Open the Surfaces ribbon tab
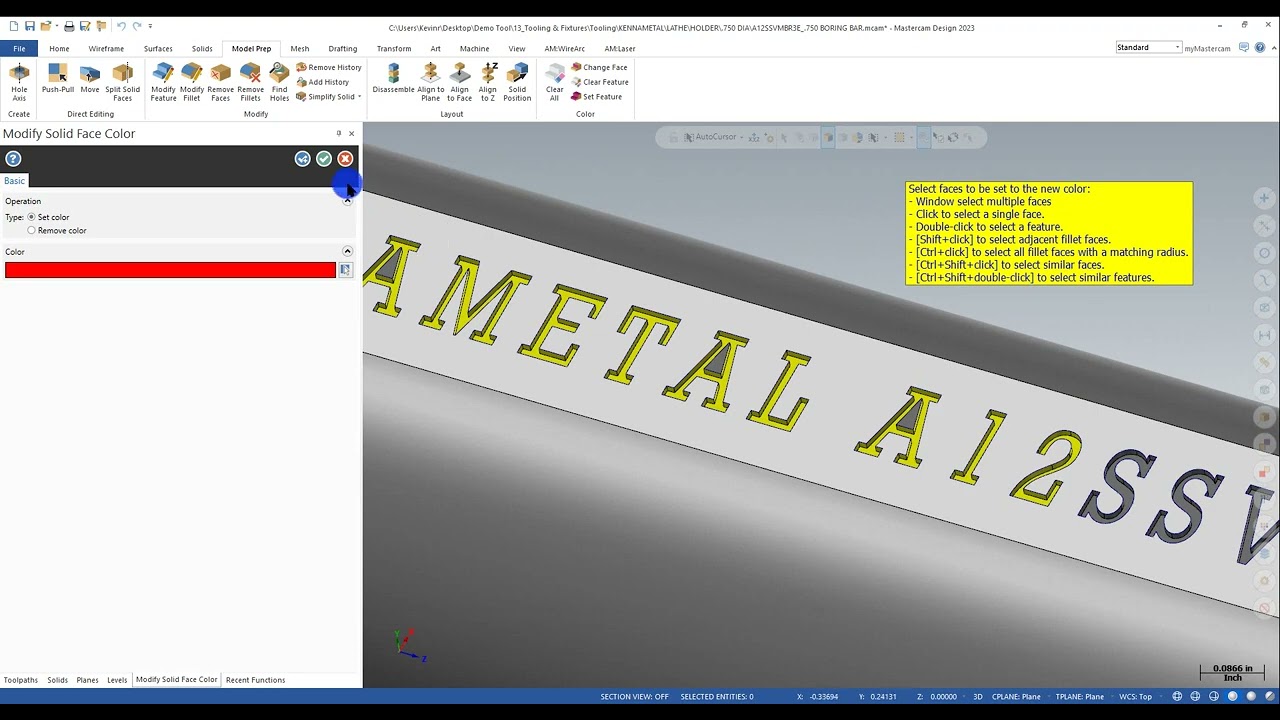1280x720 pixels. [x=158, y=48]
